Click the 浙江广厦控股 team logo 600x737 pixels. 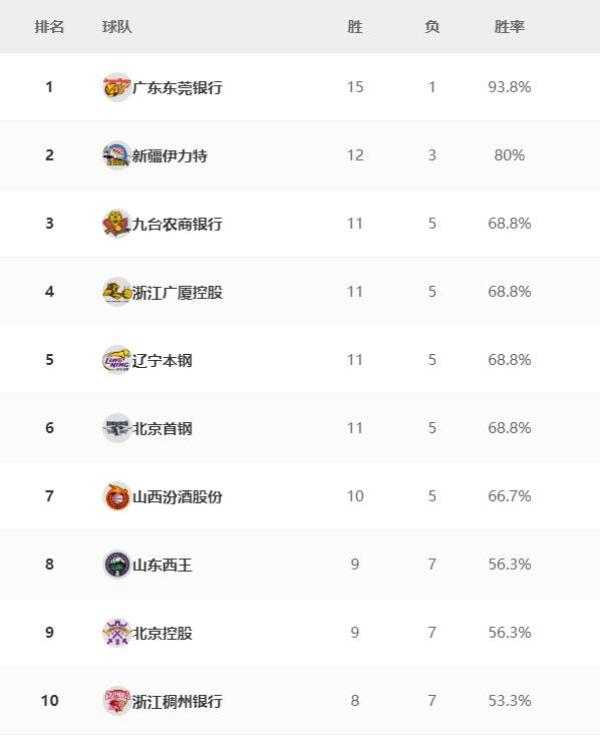[117, 292]
